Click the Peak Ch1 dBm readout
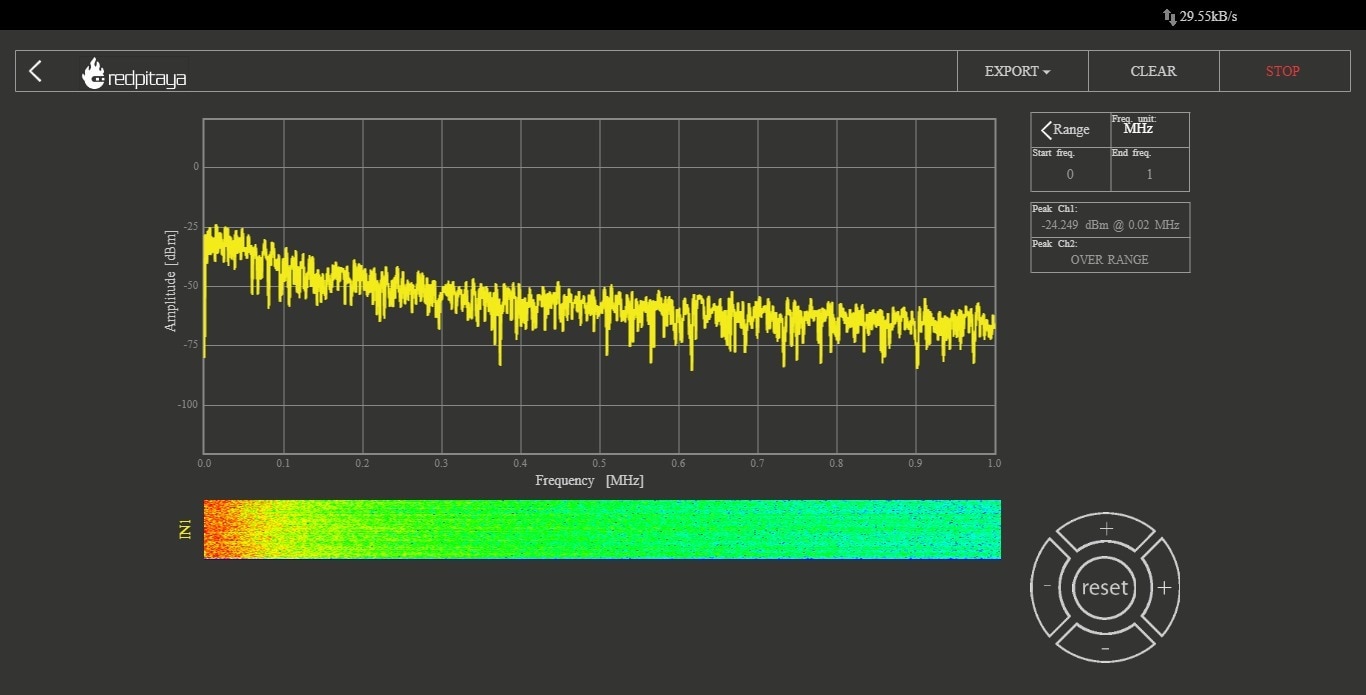Screen dimensions: 1366x695 coord(1110,225)
